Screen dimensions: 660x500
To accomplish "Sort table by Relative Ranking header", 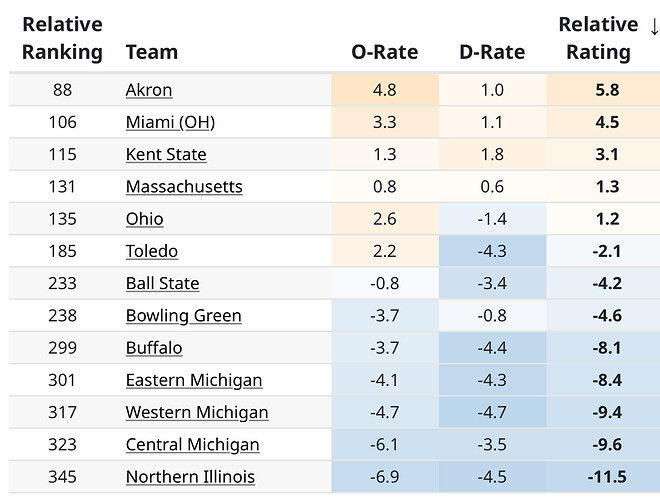I will (x=62, y=38).
